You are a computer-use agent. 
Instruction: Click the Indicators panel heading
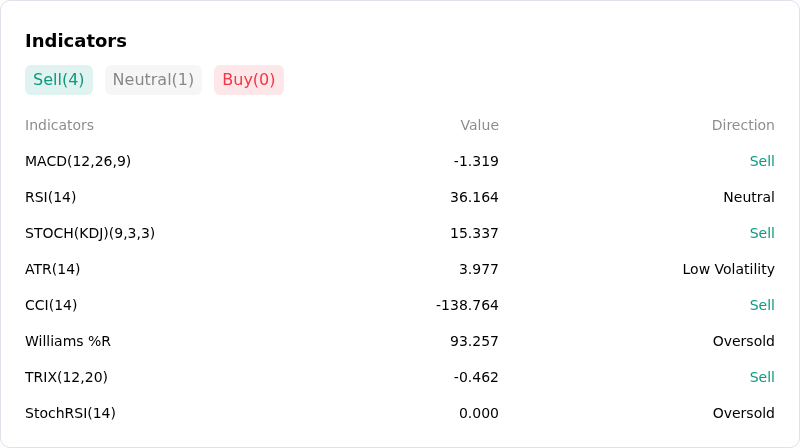click(76, 41)
